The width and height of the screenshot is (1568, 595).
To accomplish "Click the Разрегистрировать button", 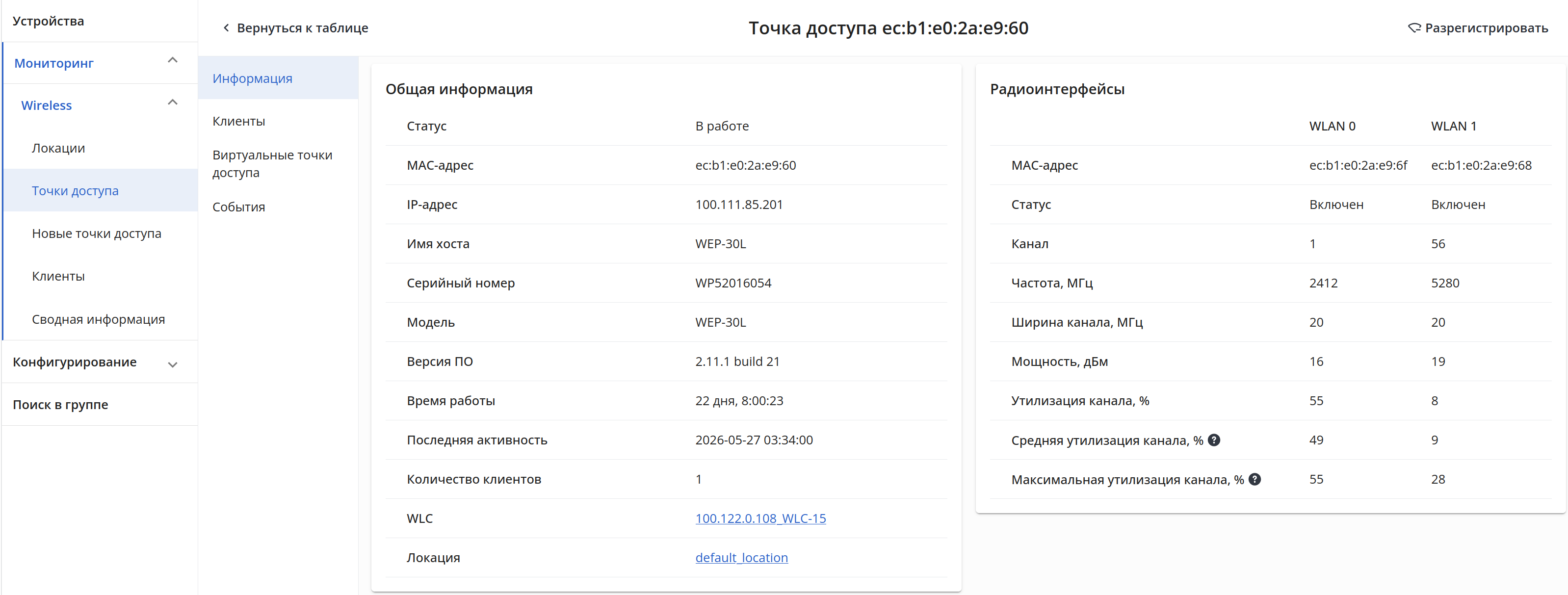I will click(1478, 28).
